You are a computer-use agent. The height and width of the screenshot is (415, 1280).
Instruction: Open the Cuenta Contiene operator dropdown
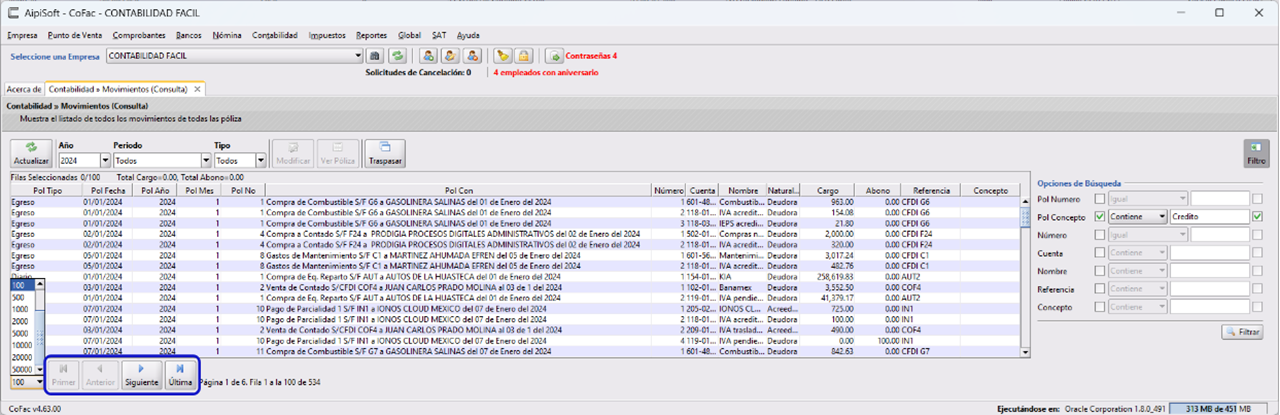tap(1138, 252)
